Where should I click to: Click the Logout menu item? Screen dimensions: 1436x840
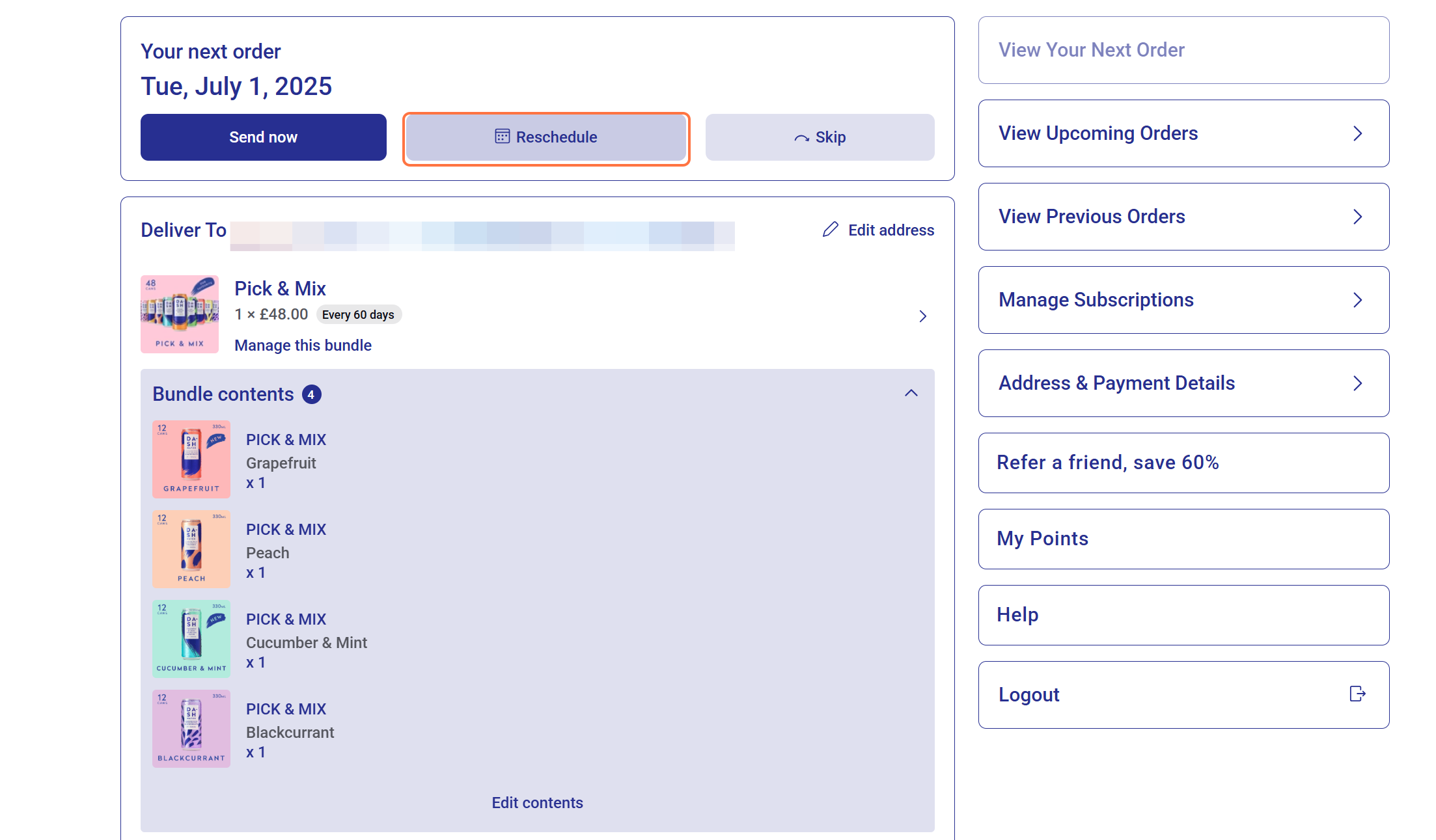(1183, 695)
